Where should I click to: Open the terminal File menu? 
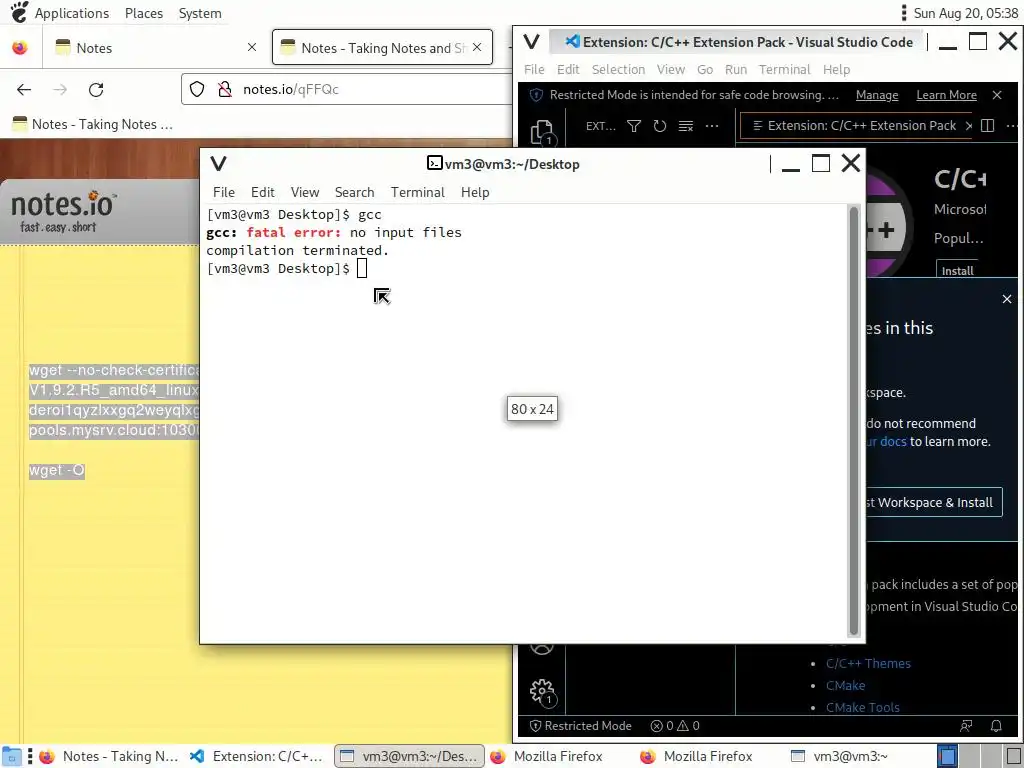coord(223,192)
